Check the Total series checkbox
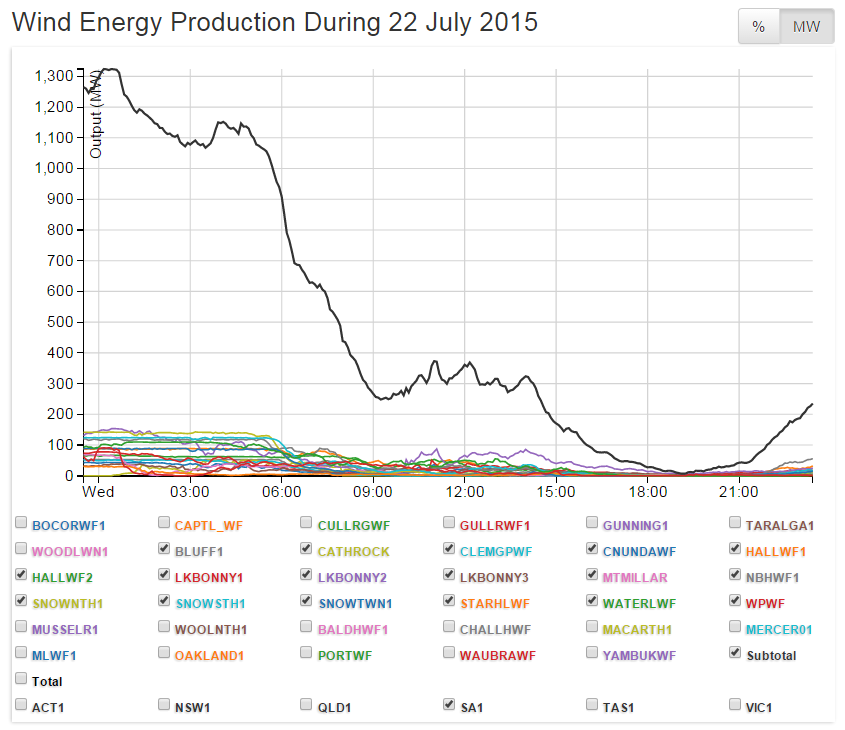Viewport: 845px width, 730px height. [22, 679]
